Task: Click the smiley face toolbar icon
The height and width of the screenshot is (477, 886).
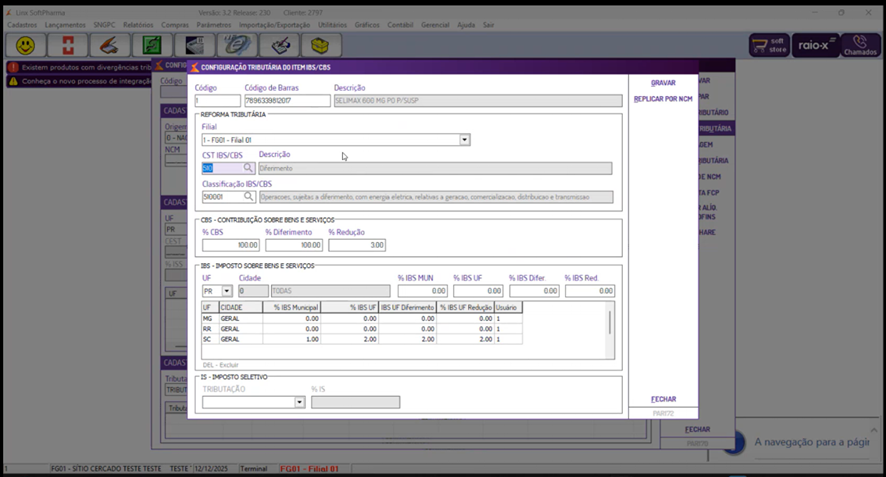Action: (26, 46)
